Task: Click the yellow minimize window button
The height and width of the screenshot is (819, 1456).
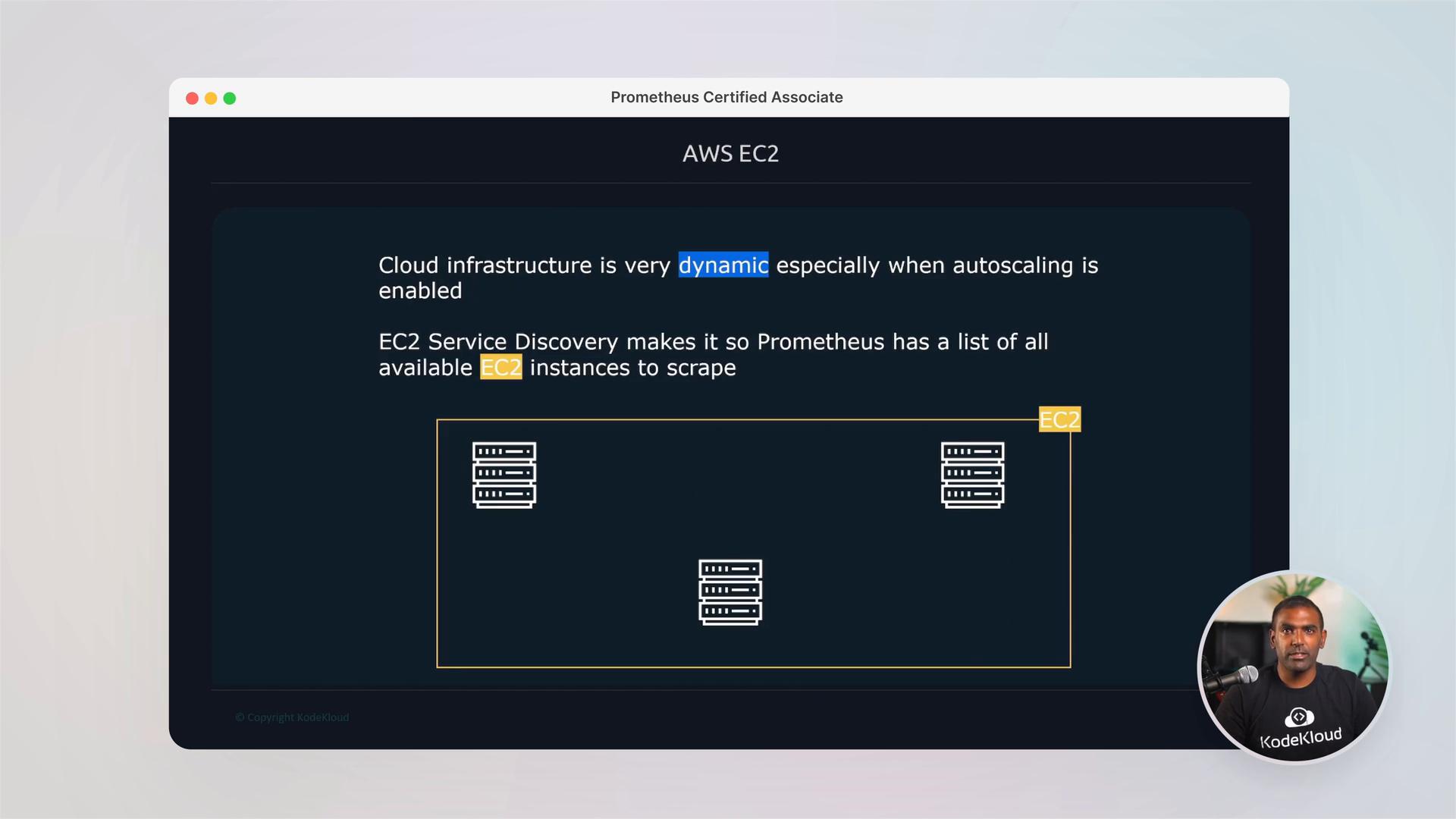Action: (211, 99)
